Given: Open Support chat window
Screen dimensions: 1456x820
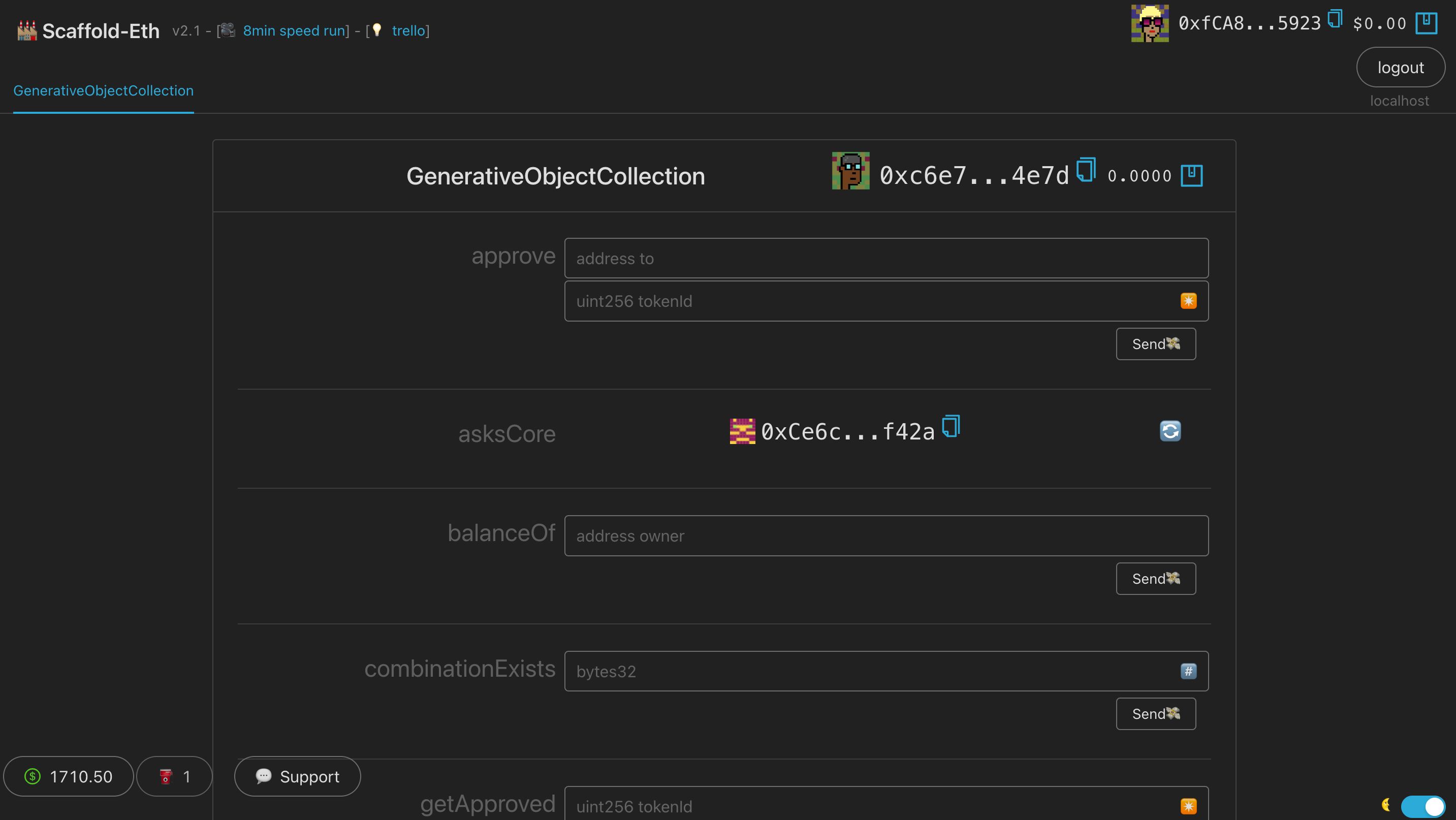Looking at the screenshot, I should (x=298, y=777).
